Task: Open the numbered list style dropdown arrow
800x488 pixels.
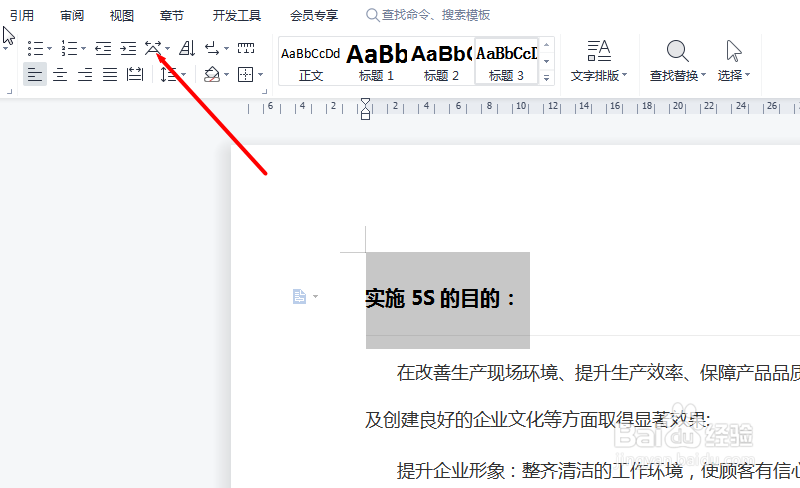Action: (83, 49)
